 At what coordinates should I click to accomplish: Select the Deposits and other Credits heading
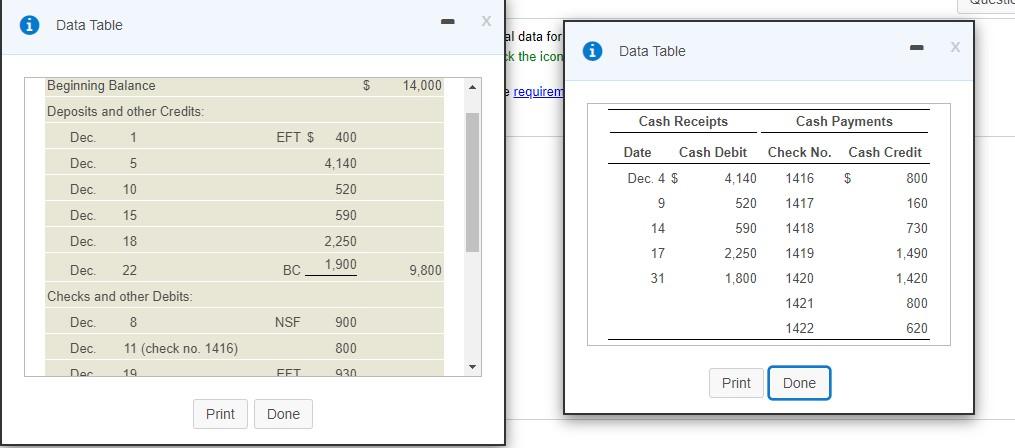pos(126,111)
